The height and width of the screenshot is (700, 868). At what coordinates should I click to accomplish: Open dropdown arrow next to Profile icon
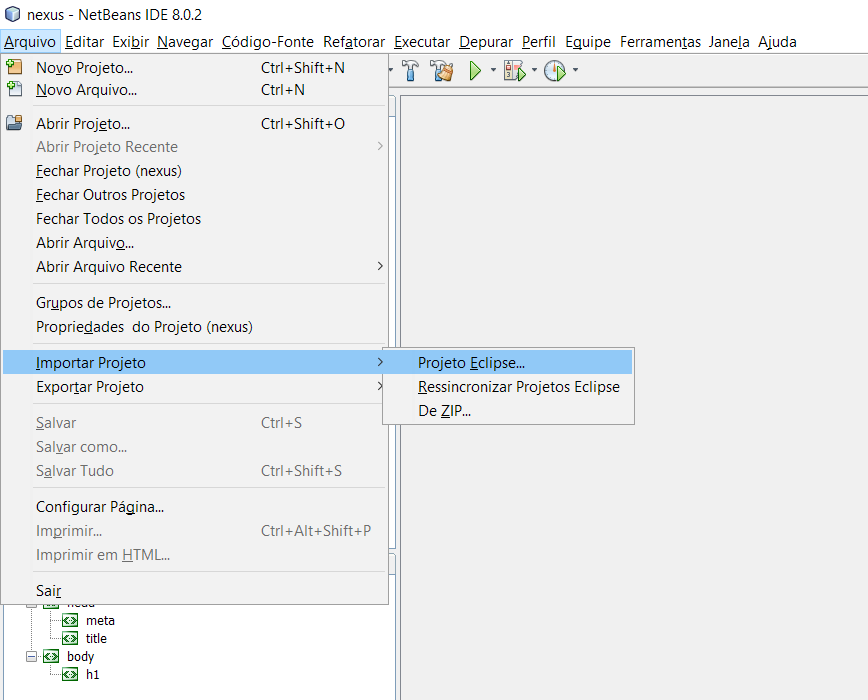pyautogui.click(x=576, y=70)
